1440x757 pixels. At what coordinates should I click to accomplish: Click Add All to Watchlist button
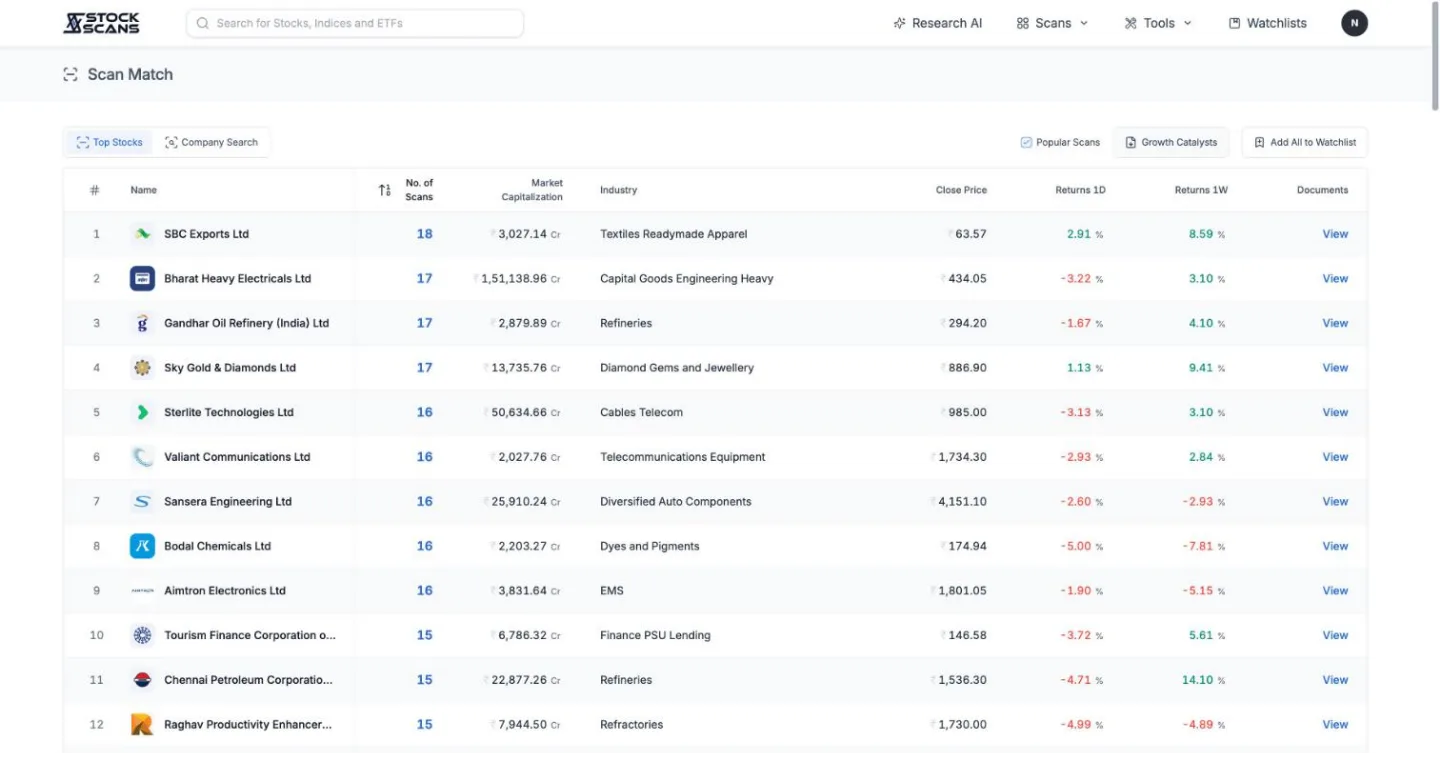pyautogui.click(x=1304, y=143)
